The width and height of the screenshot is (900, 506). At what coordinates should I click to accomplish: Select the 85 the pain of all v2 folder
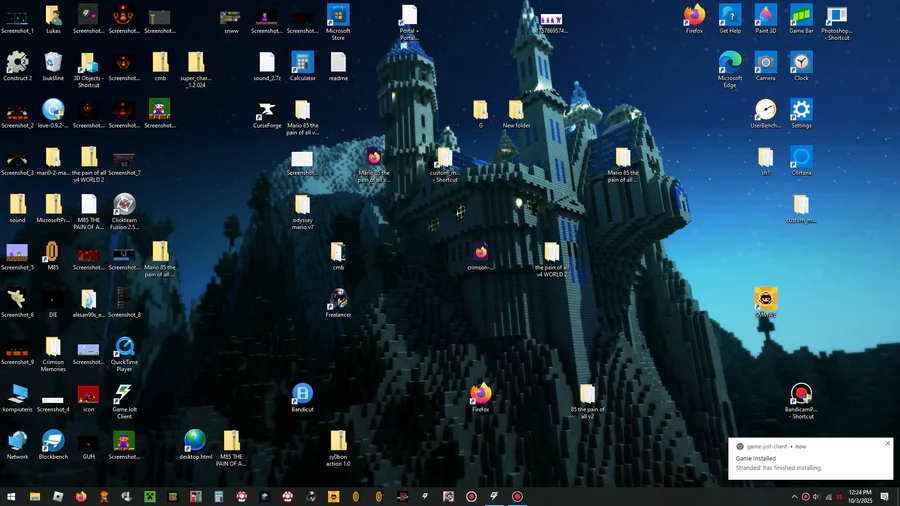point(587,401)
